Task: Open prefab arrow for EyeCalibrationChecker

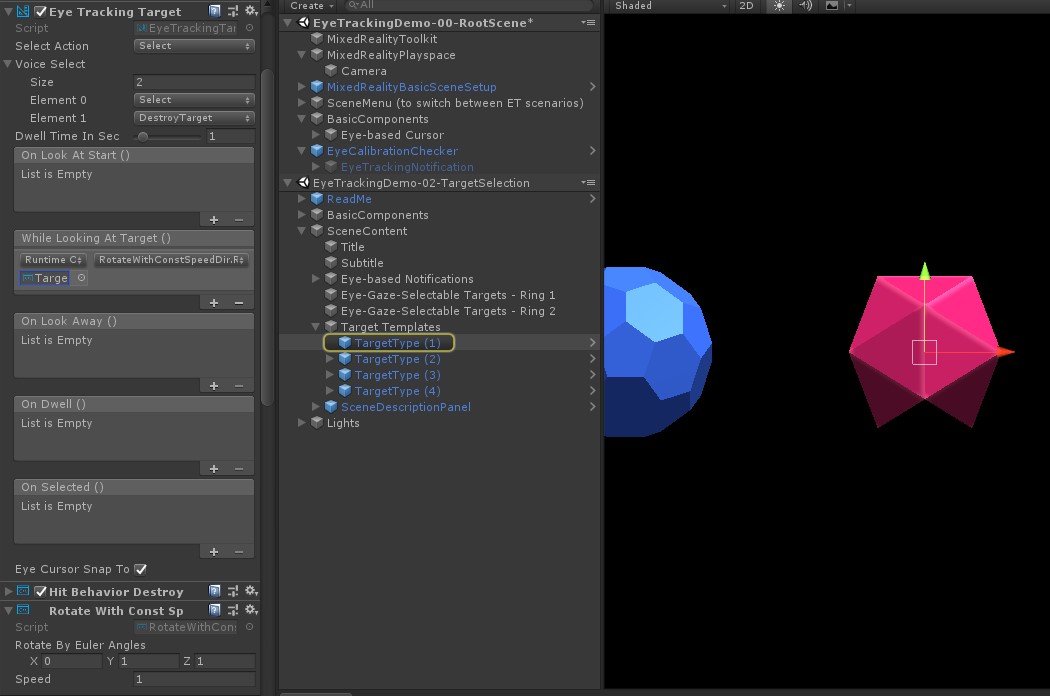Action: click(x=593, y=151)
